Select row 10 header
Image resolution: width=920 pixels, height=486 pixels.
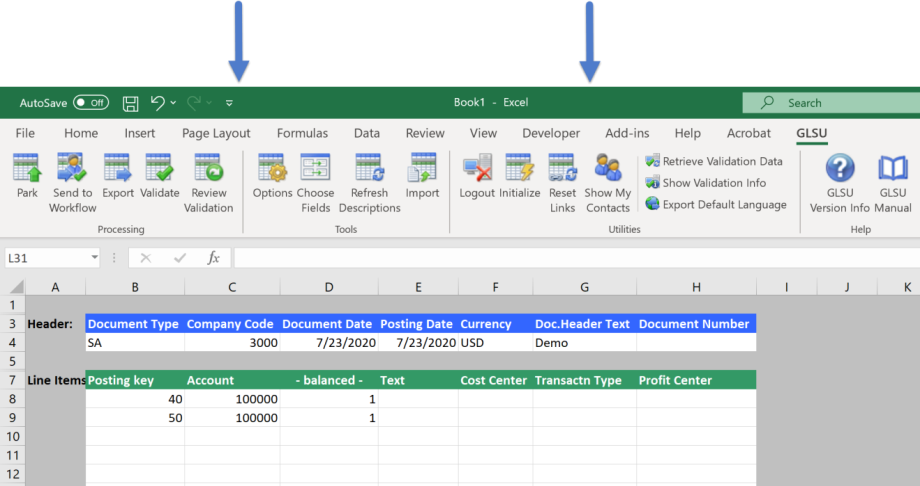(x=12, y=437)
